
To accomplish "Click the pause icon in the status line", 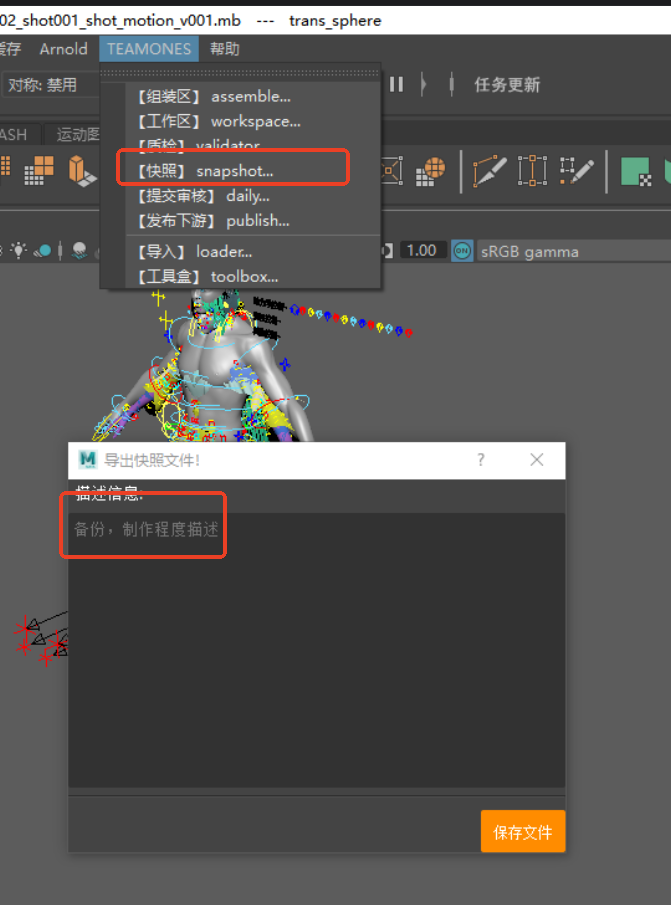I will click(x=396, y=85).
